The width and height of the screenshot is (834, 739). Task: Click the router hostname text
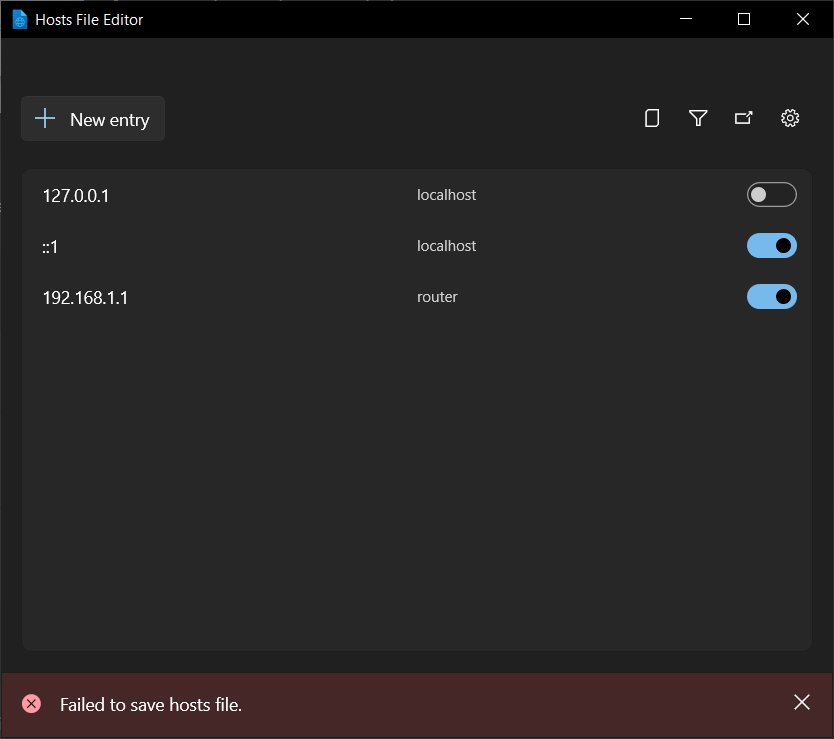[x=437, y=297]
